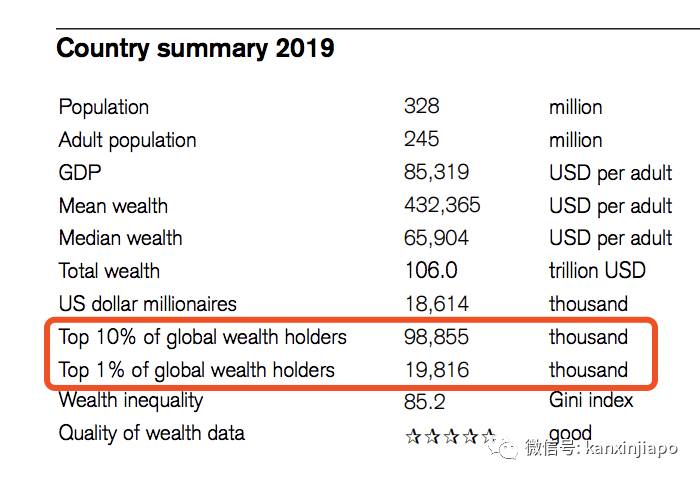Screen dimensions: 700x480
Task: Select the GDP value 85,319
Action: pyautogui.click(x=436, y=172)
